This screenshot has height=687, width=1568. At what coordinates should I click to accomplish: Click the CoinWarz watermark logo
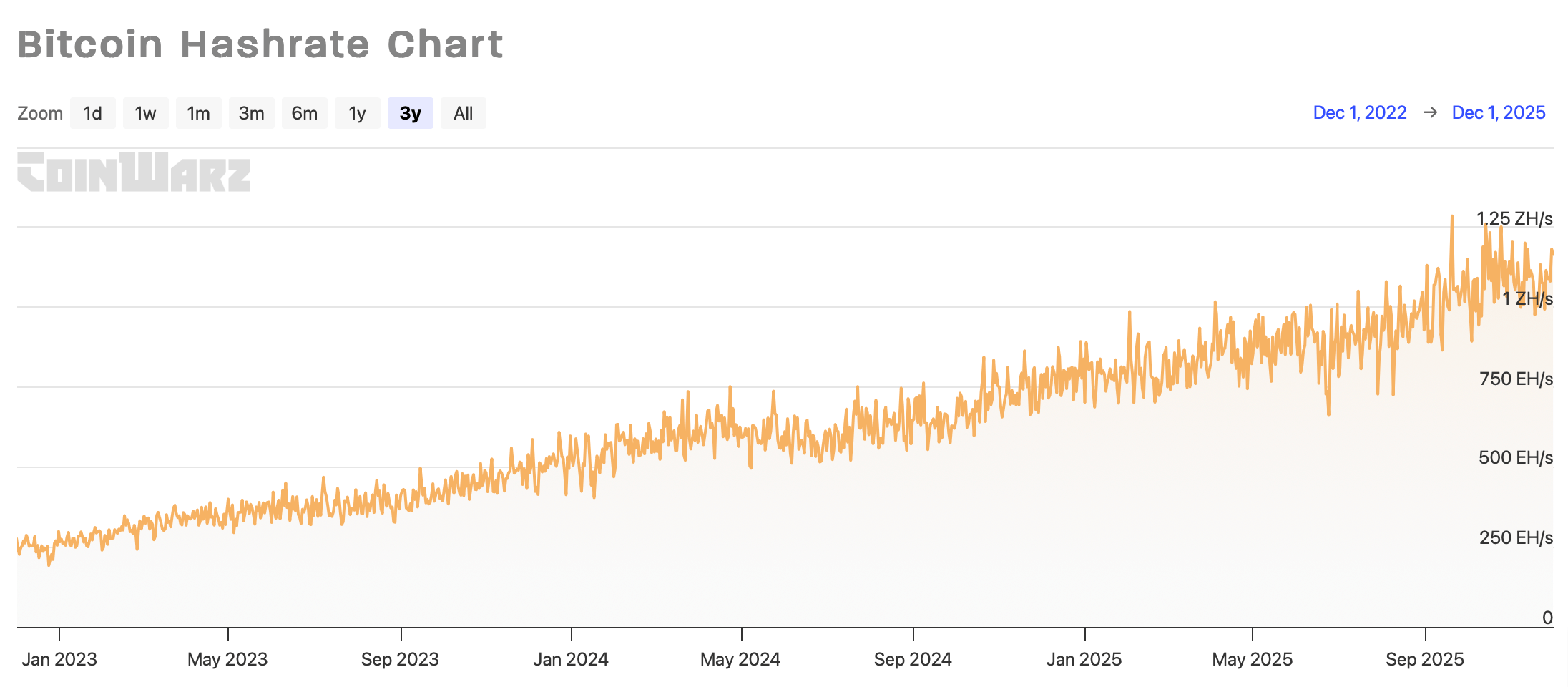click(x=134, y=172)
